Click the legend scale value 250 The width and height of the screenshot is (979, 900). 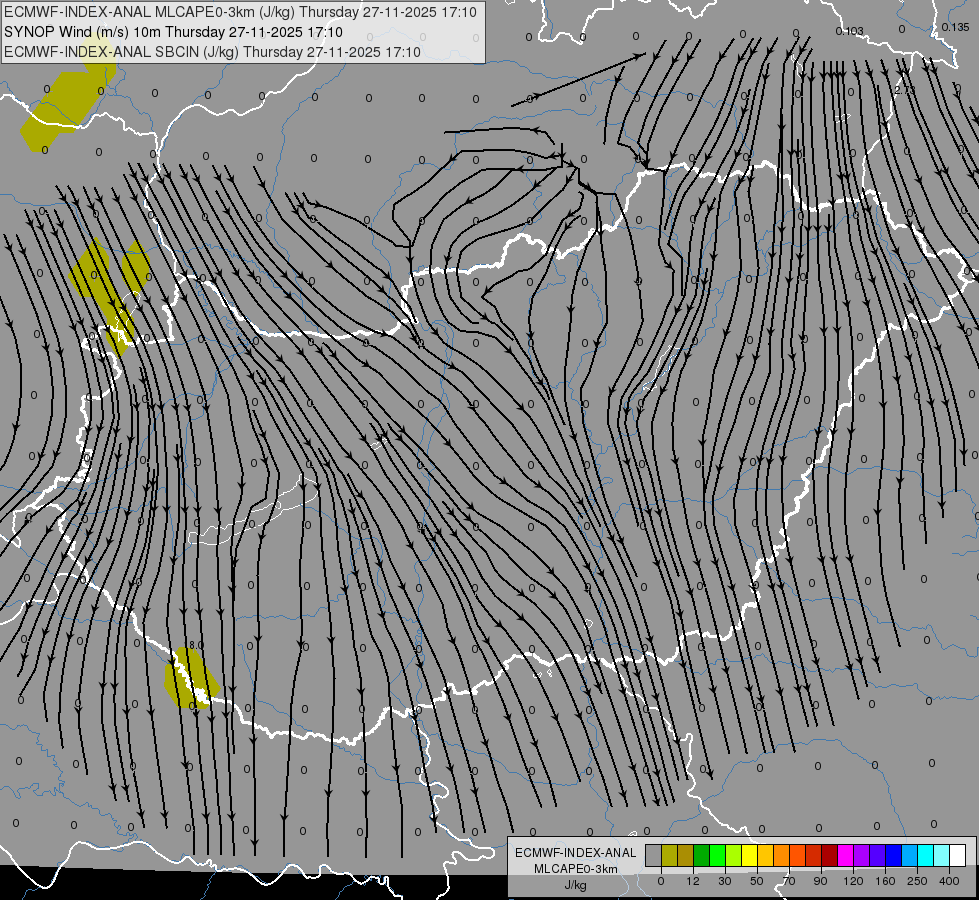click(917, 881)
